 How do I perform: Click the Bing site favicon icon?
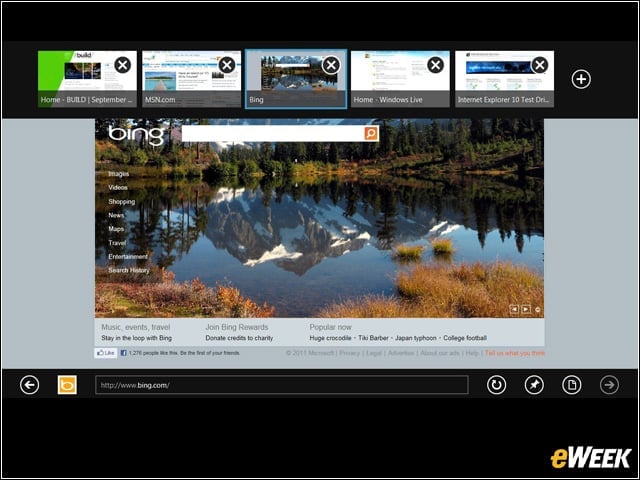tap(67, 384)
